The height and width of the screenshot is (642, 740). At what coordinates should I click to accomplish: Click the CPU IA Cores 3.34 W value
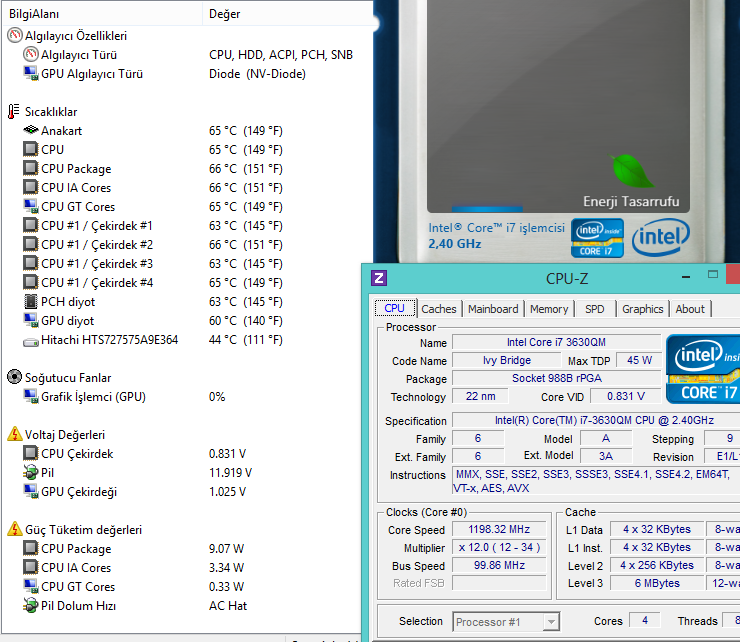pos(227,567)
